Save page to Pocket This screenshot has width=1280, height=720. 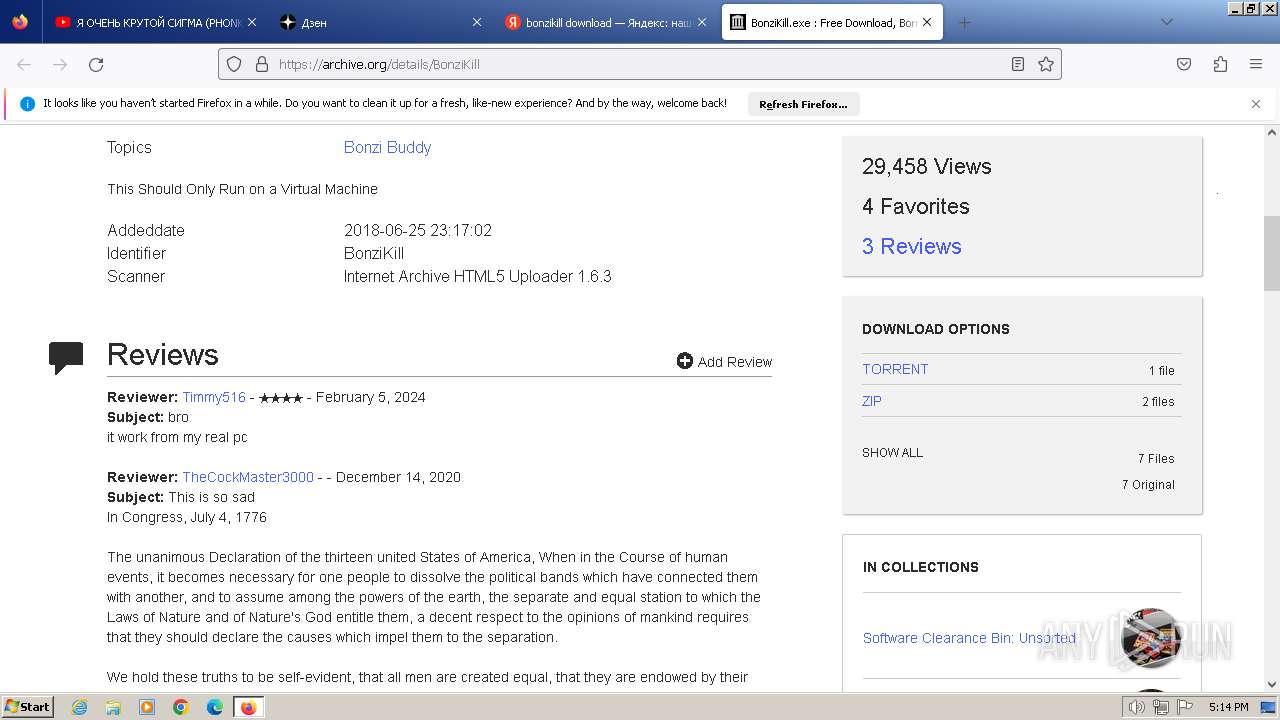tap(1184, 64)
